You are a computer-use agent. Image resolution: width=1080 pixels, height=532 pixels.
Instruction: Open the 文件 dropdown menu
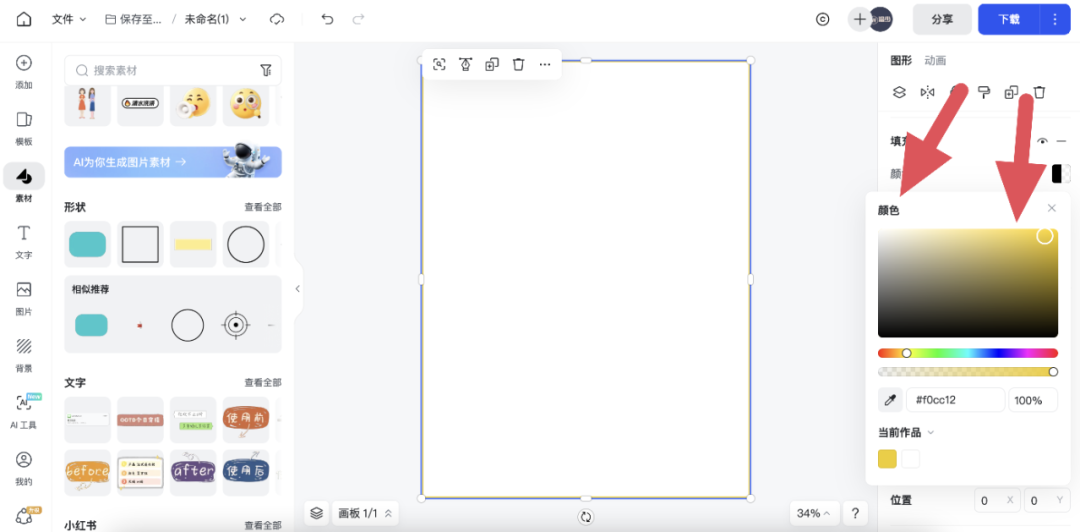pyautogui.click(x=69, y=19)
